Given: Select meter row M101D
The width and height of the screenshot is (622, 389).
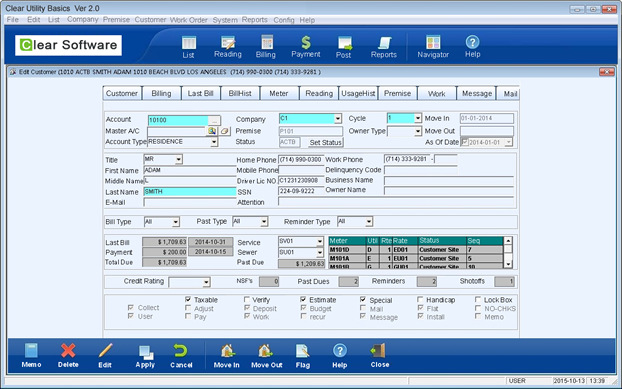Looking at the screenshot, I should pos(416,250).
